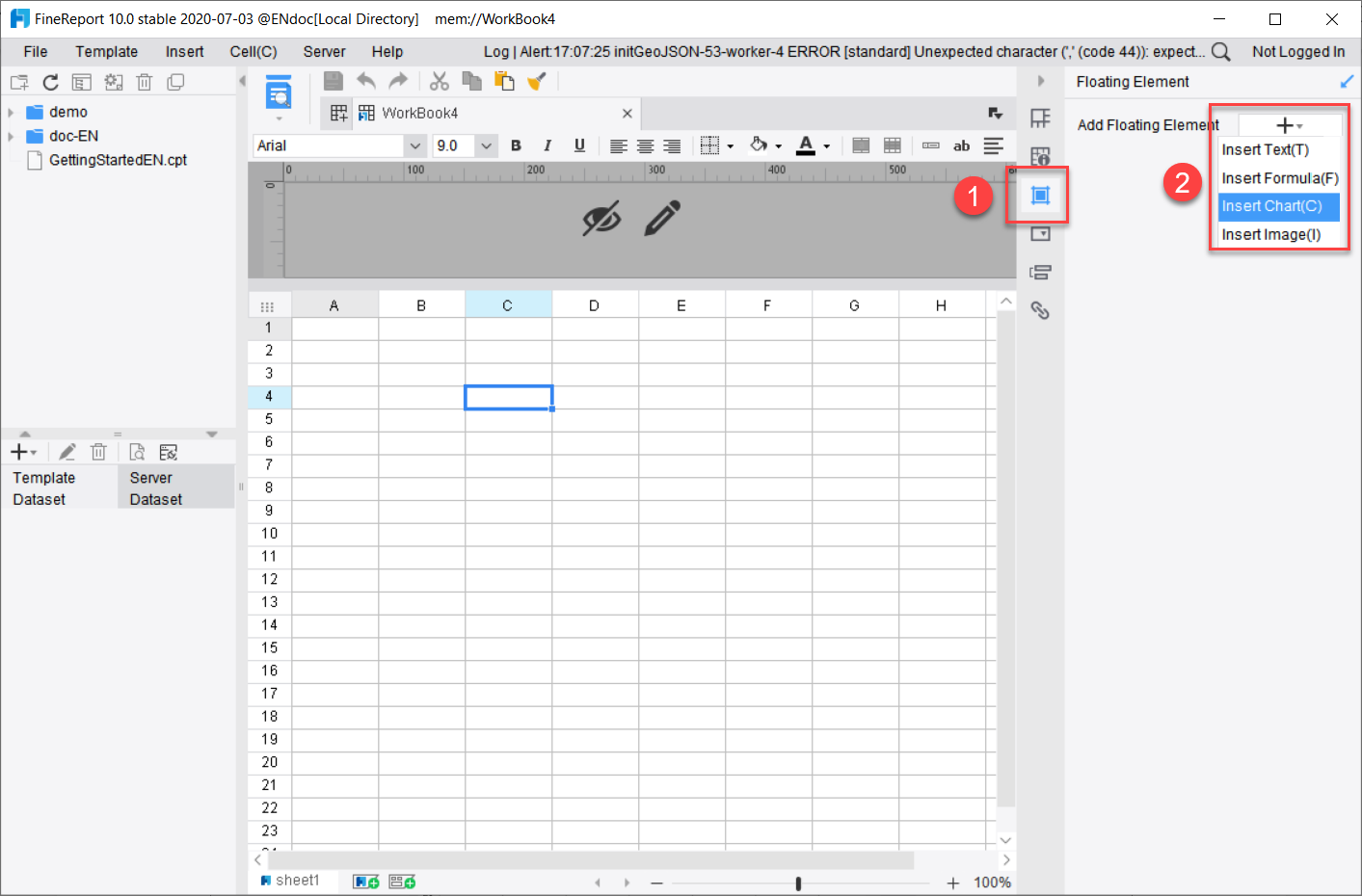Open the Widget Settings panel icon
1362x896 pixels.
1040,234
